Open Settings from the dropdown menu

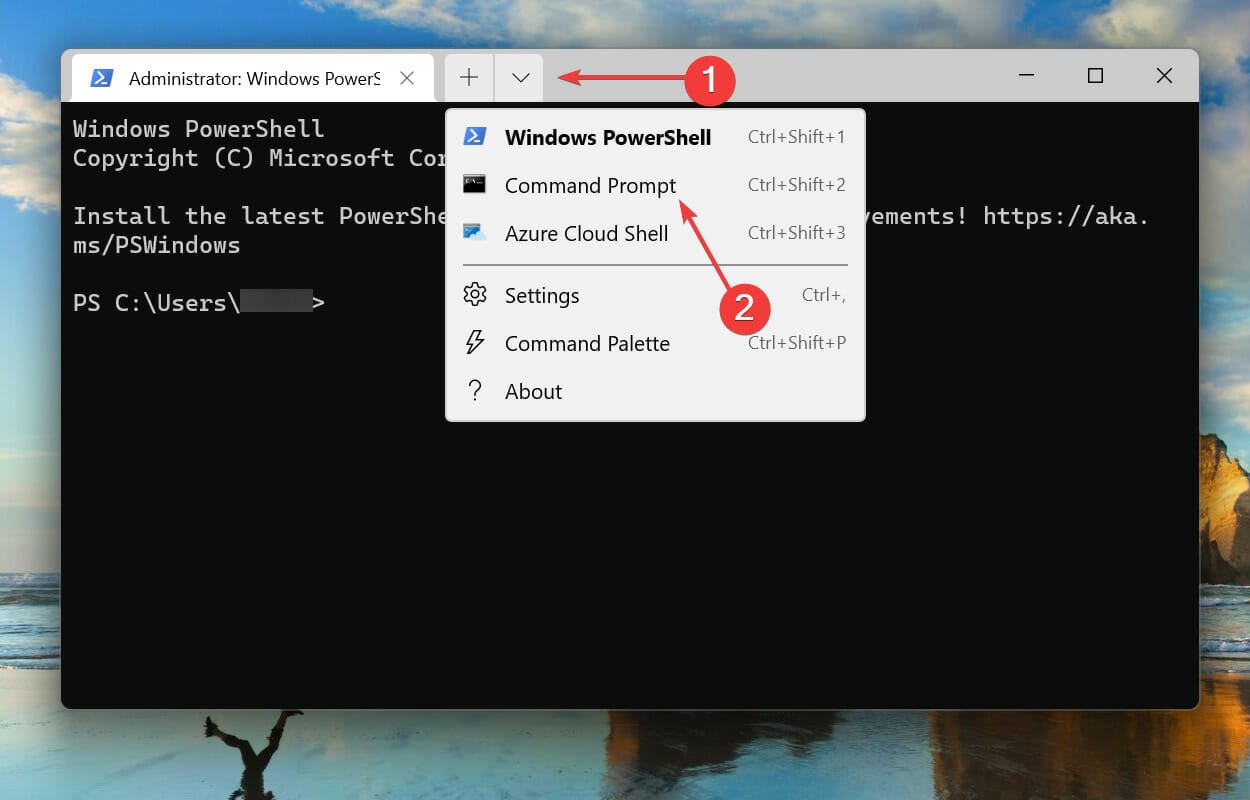[x=655, y=295]
